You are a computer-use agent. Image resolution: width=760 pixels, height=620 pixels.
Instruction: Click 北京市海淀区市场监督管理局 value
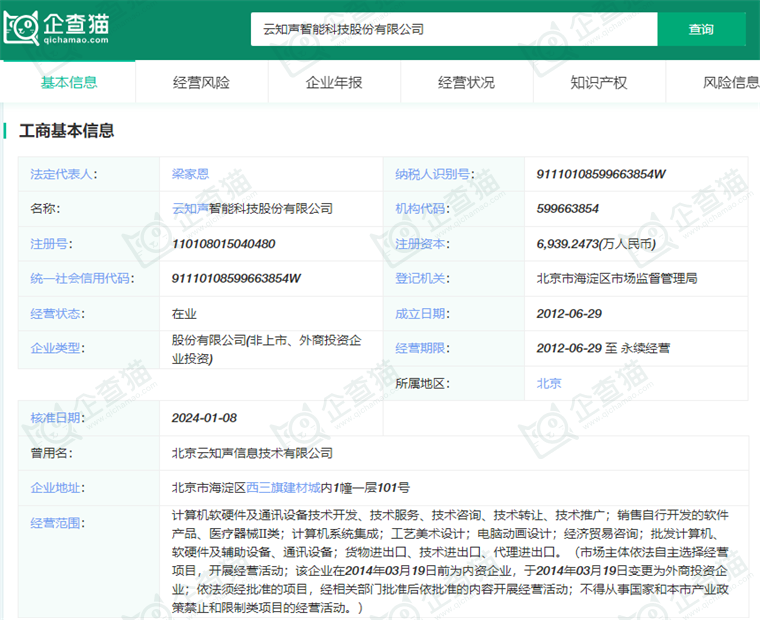pos(617,278)
